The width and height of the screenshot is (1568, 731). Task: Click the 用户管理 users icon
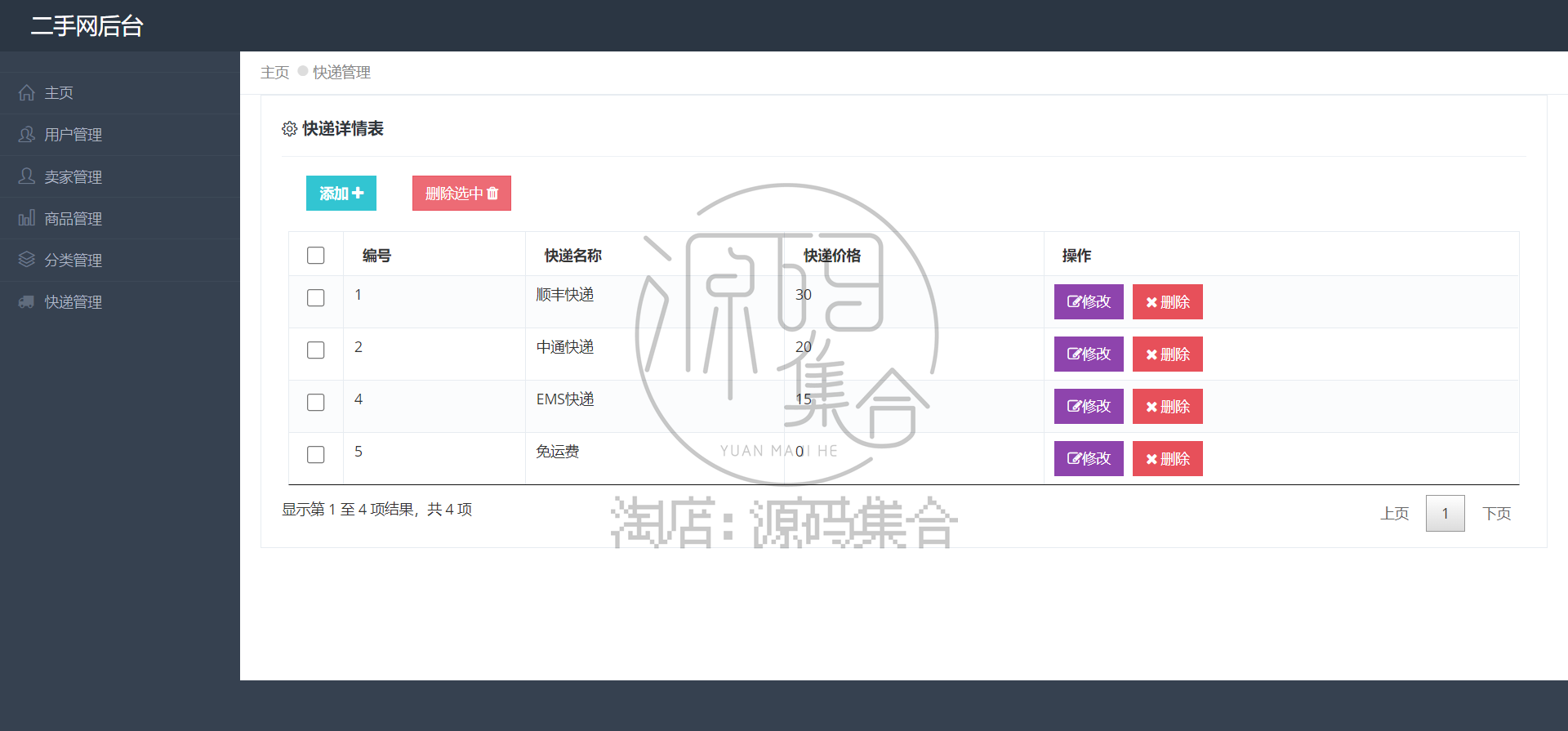coord(27,135)
